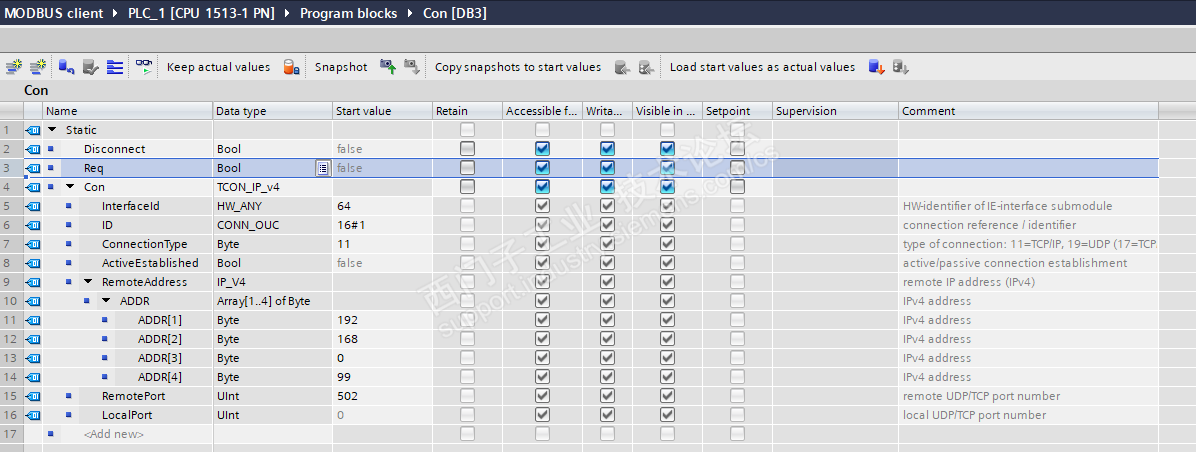The height and width of the screenshot is (452, 1196).
Task: Click Keep actual values button
Action: (218, 67)
